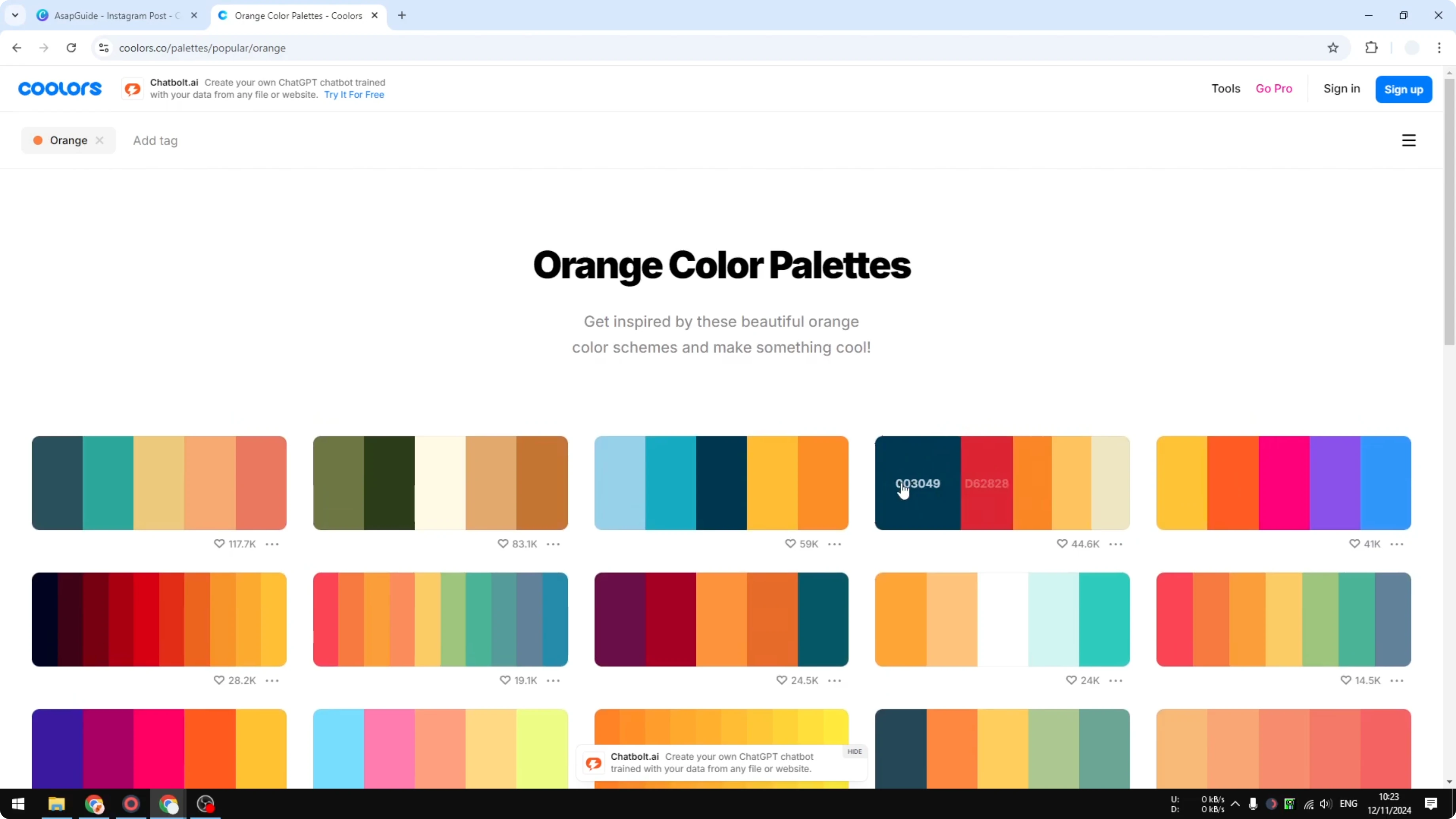Click the Sign up button
Screen dimensions: 1456x819
coord(1404,89)
